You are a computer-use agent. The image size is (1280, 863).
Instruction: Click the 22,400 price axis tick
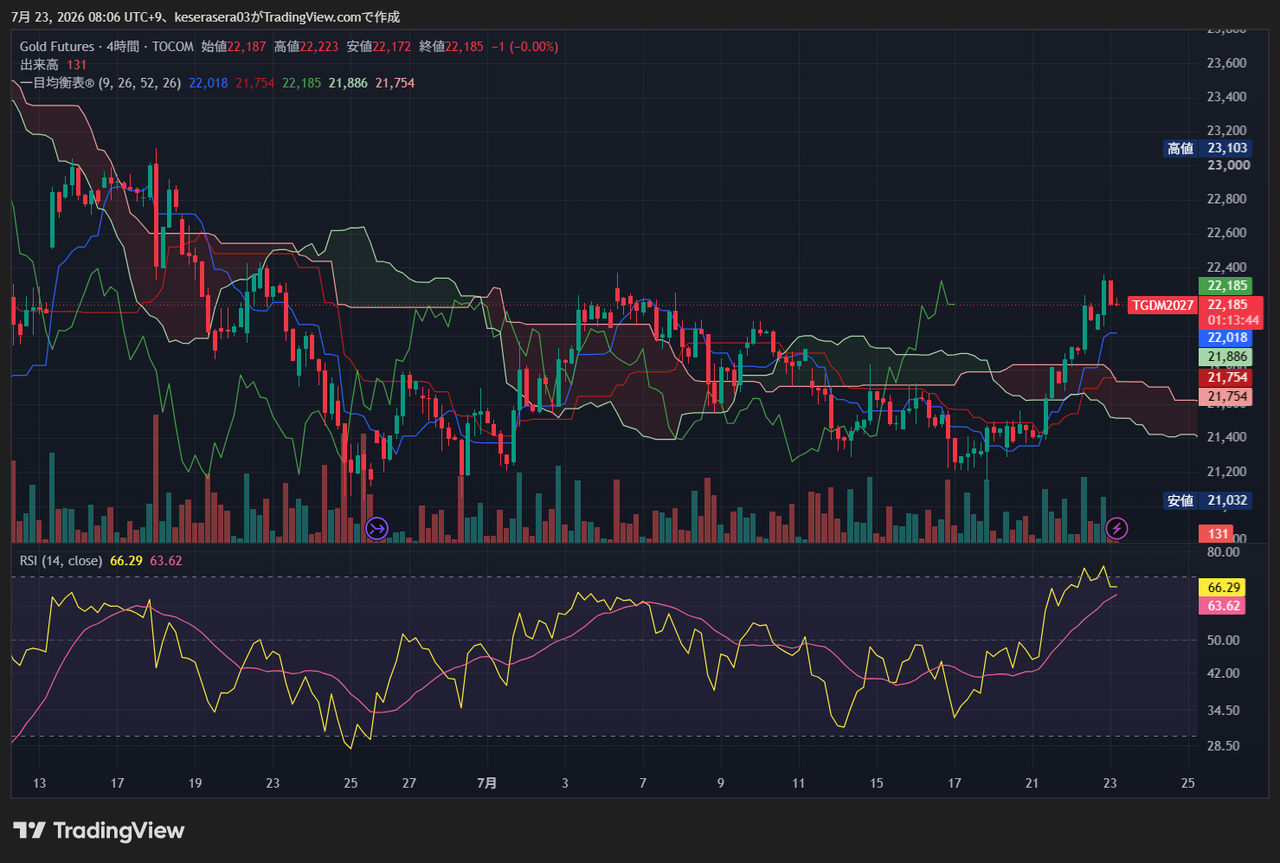(x=1227, y=267)
